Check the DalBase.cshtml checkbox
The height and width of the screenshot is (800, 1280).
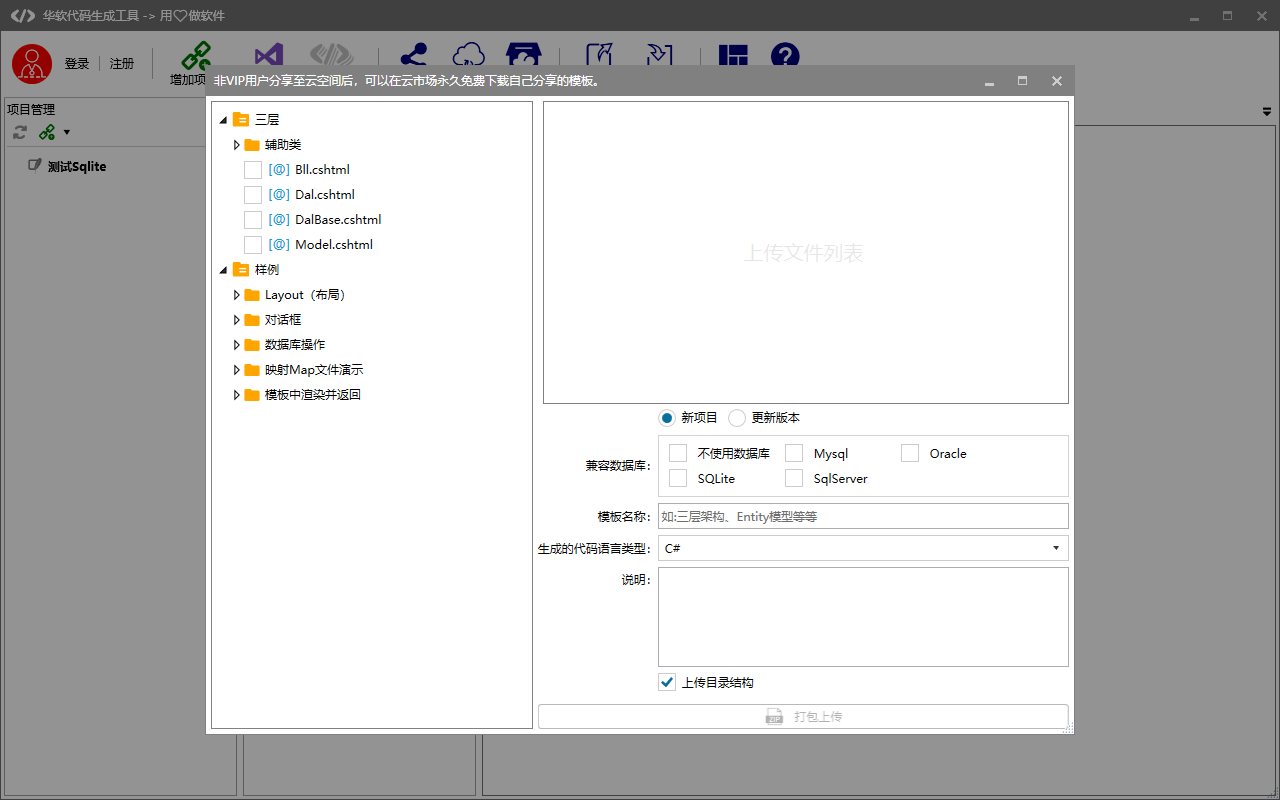point(253,220)
